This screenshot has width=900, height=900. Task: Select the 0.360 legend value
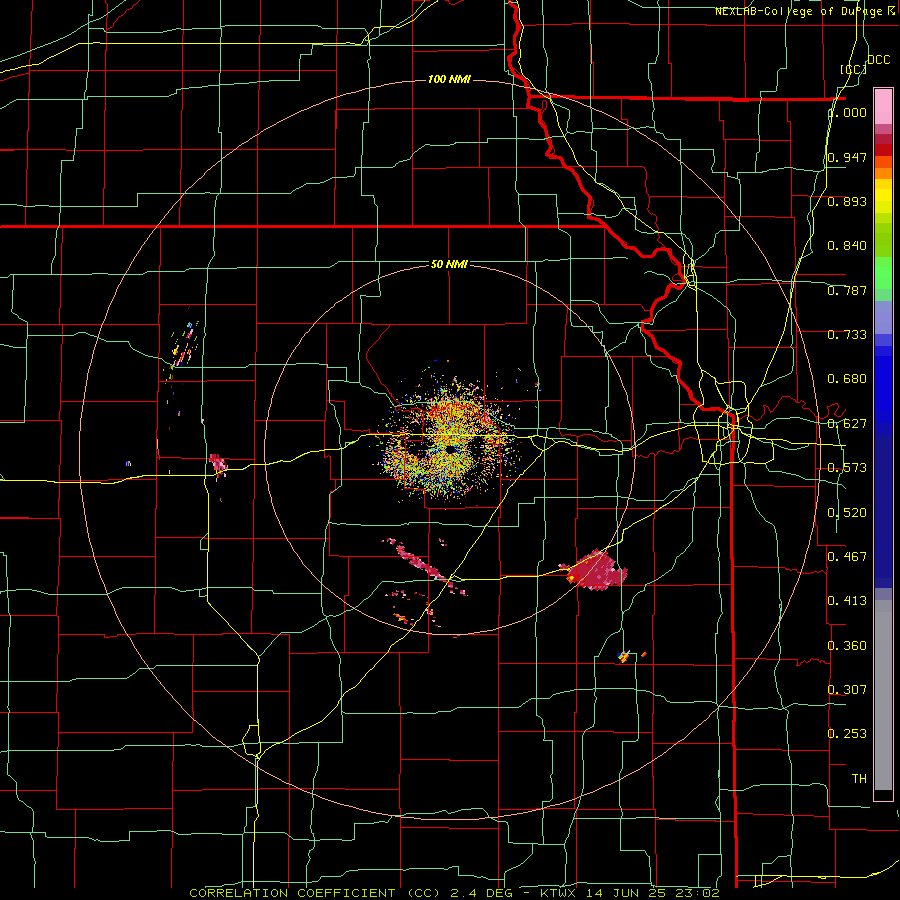[x=847, y=645]
